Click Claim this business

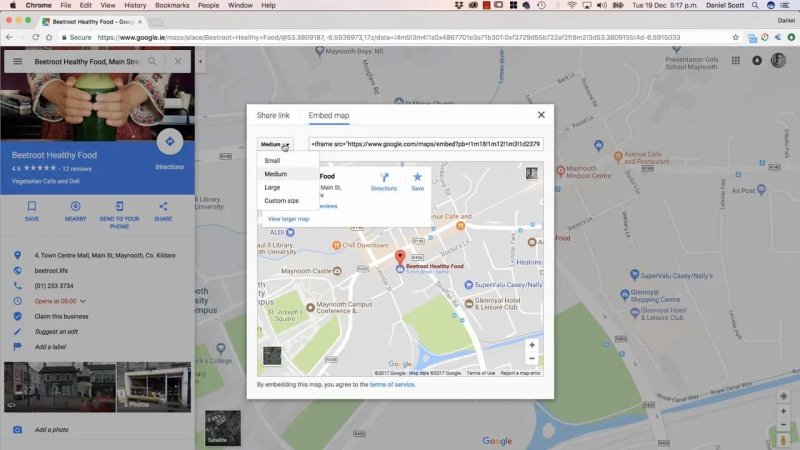point(61,316)
